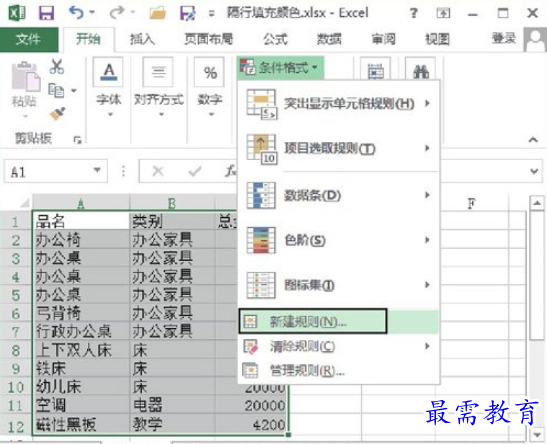Viewport: 547px width, 444px height.
Task: Select row 7 header
Action: coord(16,331)
